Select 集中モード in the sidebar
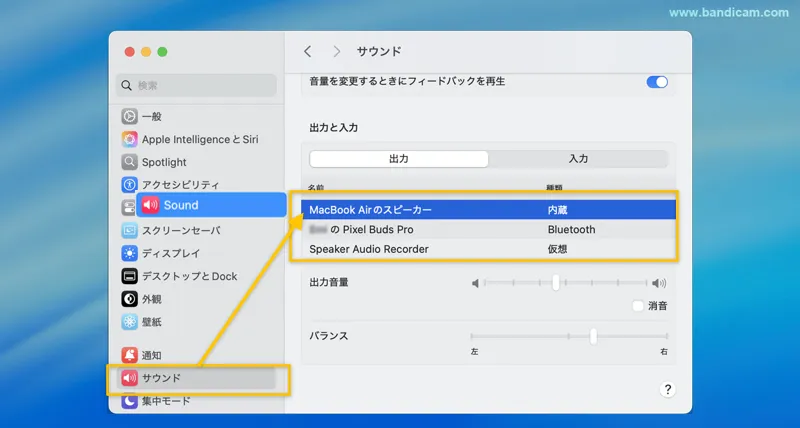 166,401
